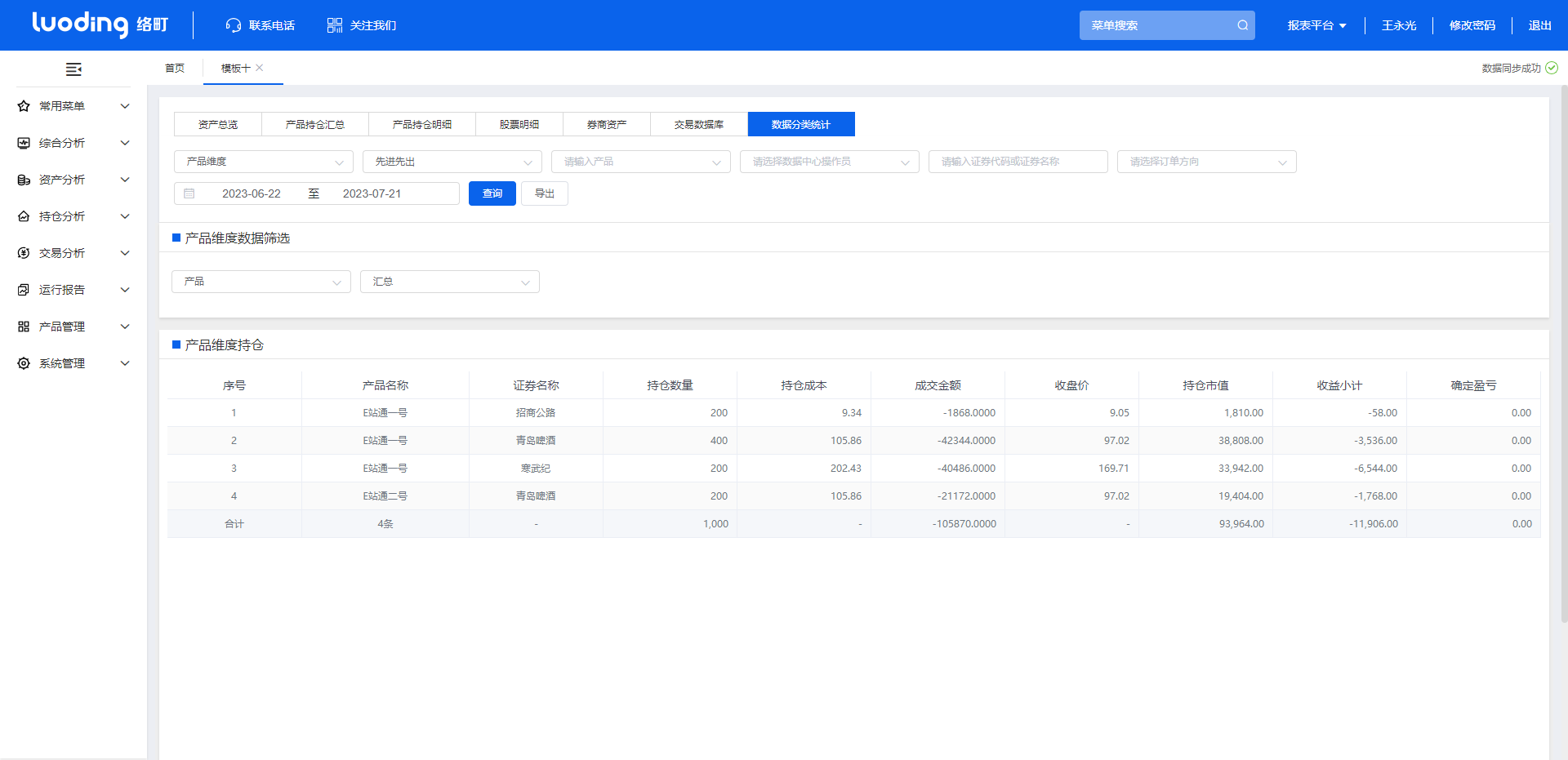This screenshot has height=760, width=1568.
Task: Click the 持仓数量 column header
Action: pyautogui.click(x=670, y=385)
